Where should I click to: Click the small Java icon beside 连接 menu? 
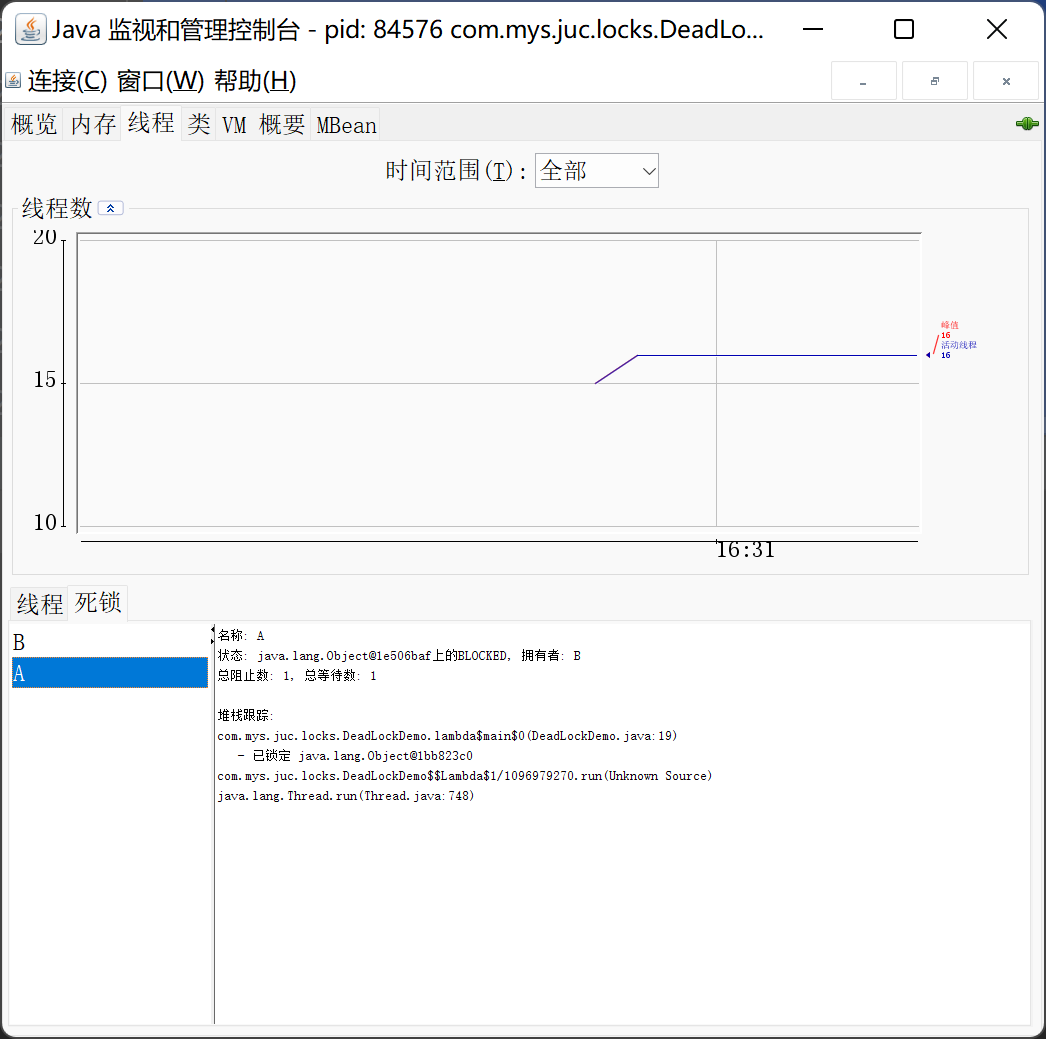13,81
